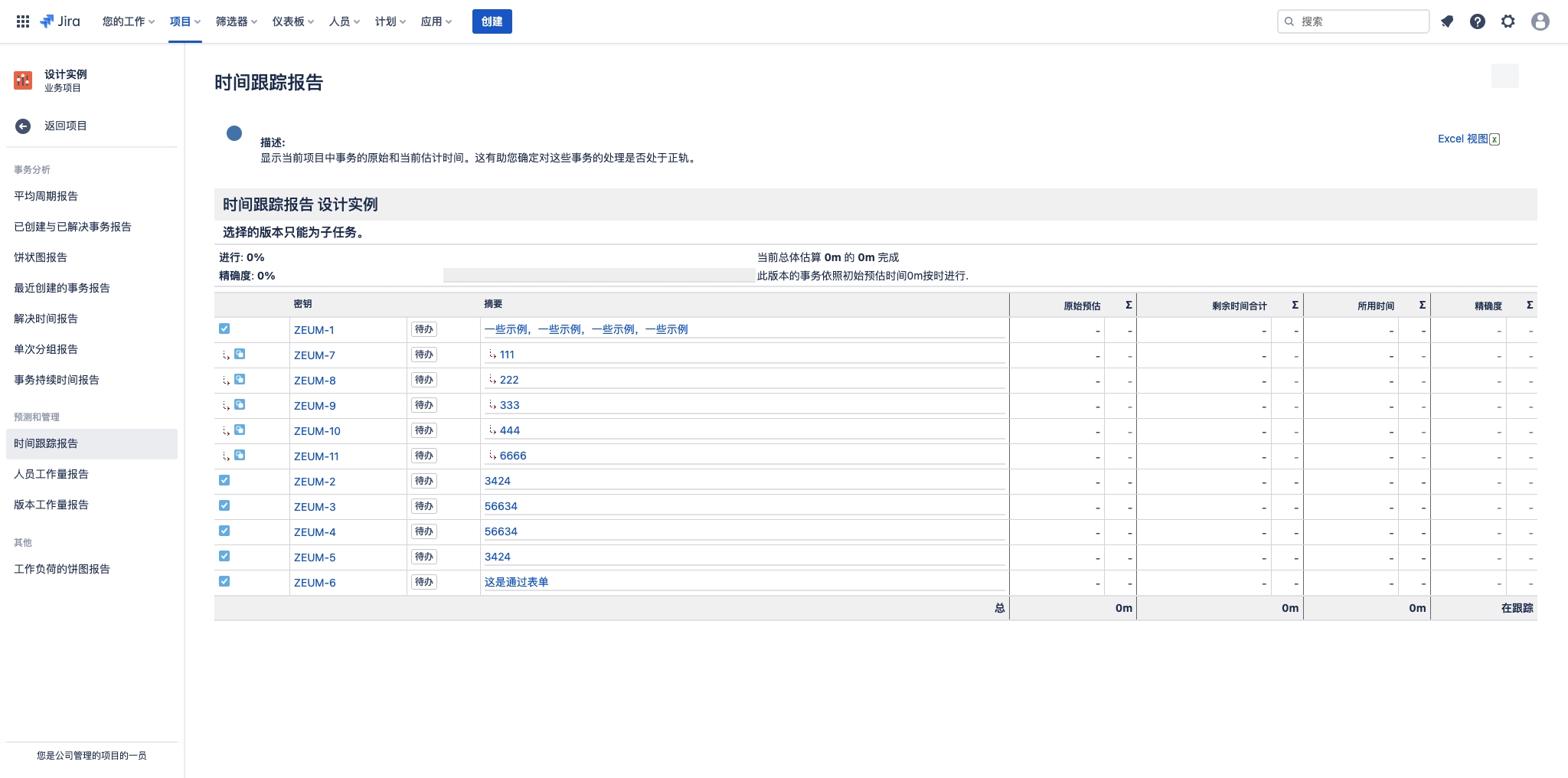The image size is (1568, 778).
Task: Open the app switcher grid icon
Action: [23, 21]
